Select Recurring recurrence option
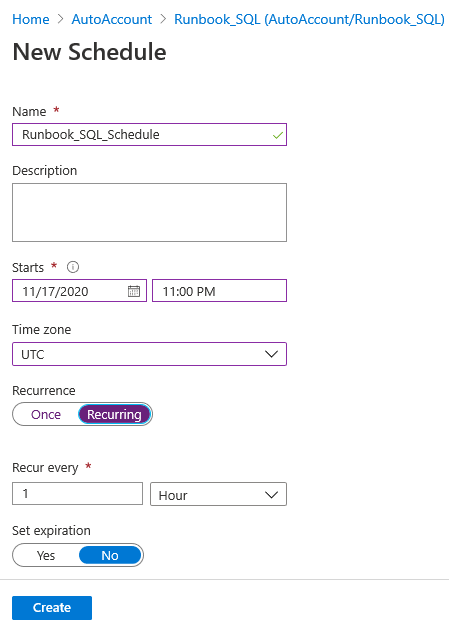 click(x=115, y=414)
